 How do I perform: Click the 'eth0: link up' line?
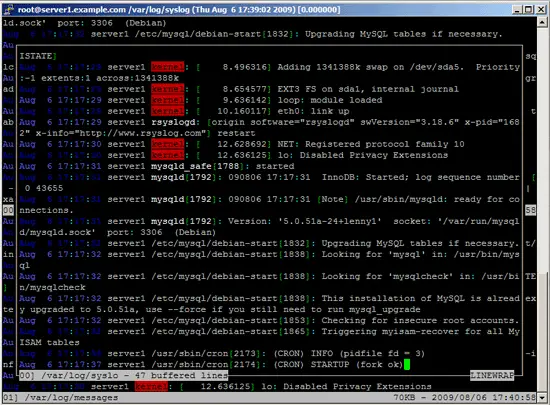[184, 111]
